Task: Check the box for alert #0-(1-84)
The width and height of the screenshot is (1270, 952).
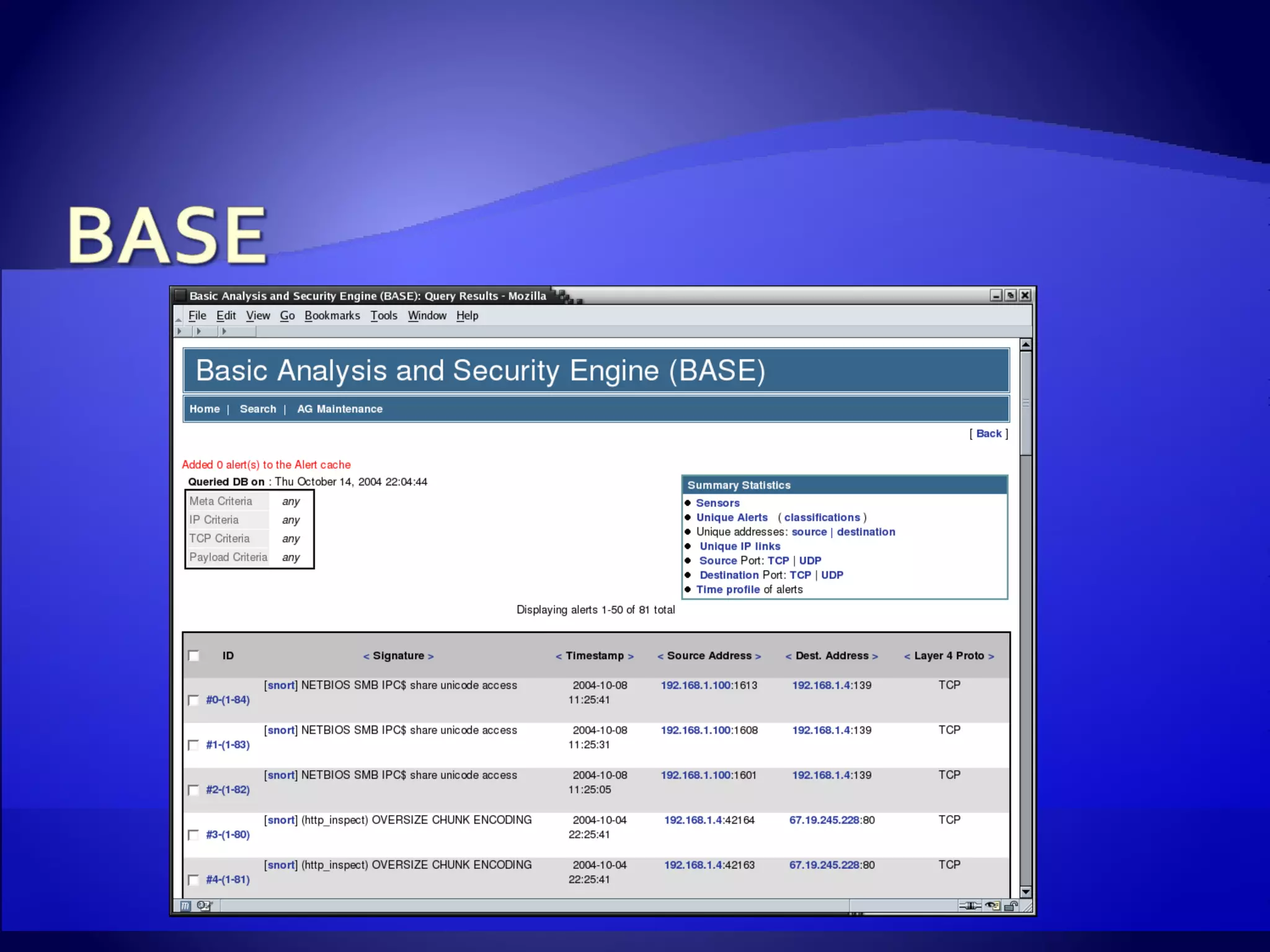Action: 193,700
